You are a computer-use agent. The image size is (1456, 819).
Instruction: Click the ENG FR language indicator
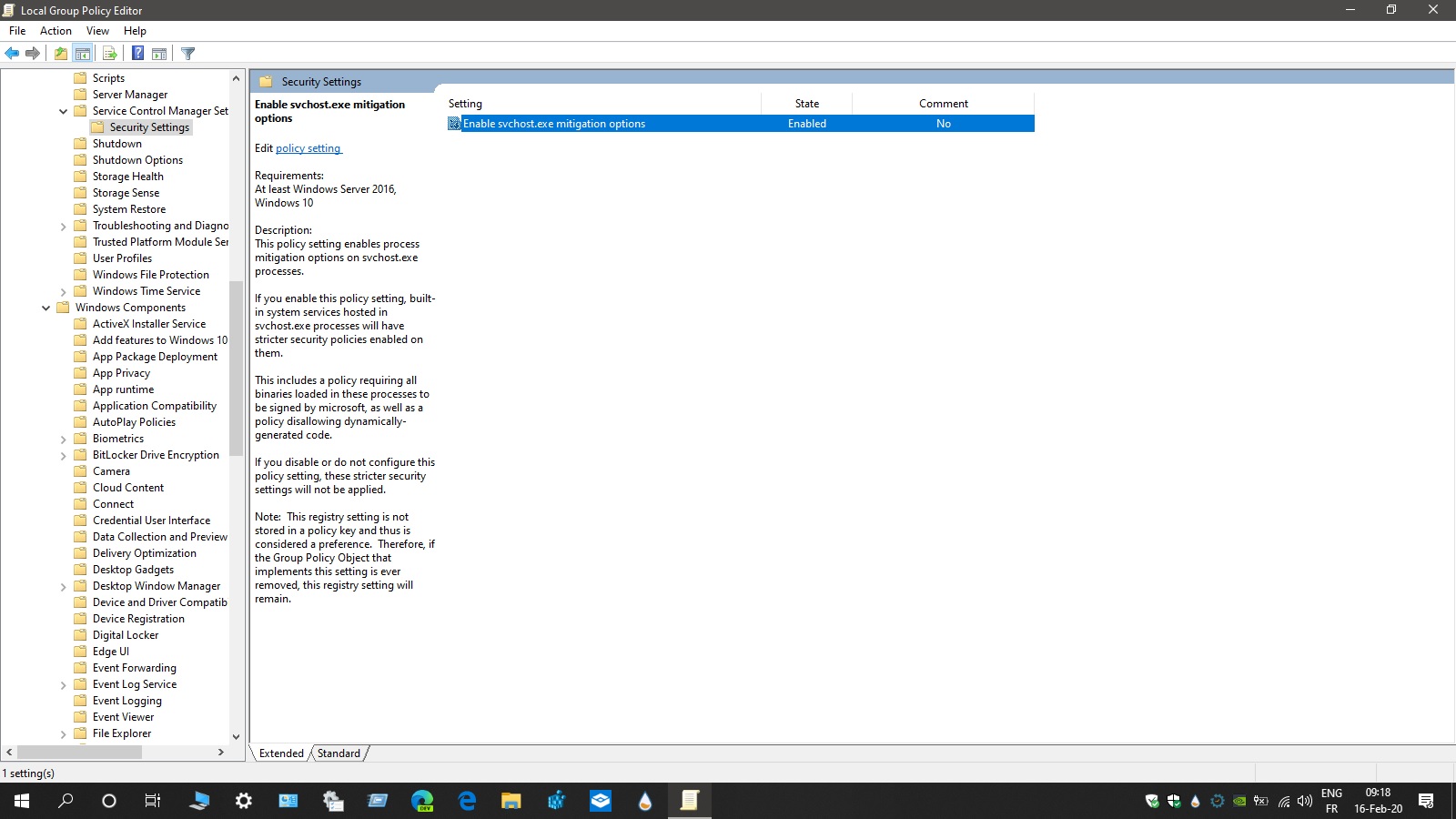pyautogui.click(x=1331, y=801)
